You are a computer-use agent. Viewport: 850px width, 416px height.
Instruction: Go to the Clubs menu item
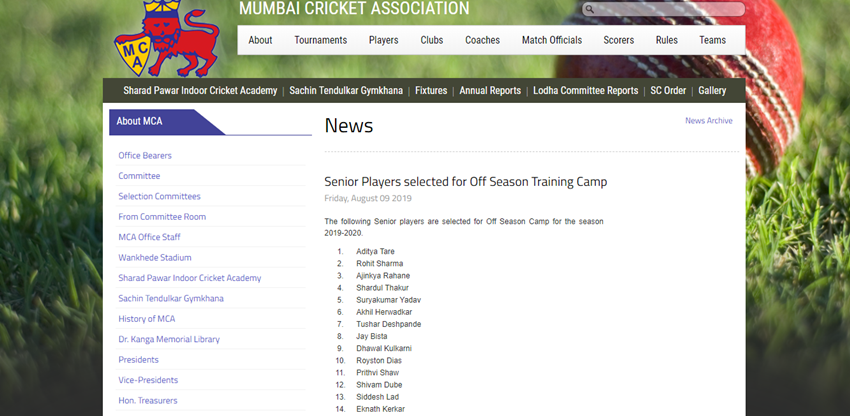[432, 40]
